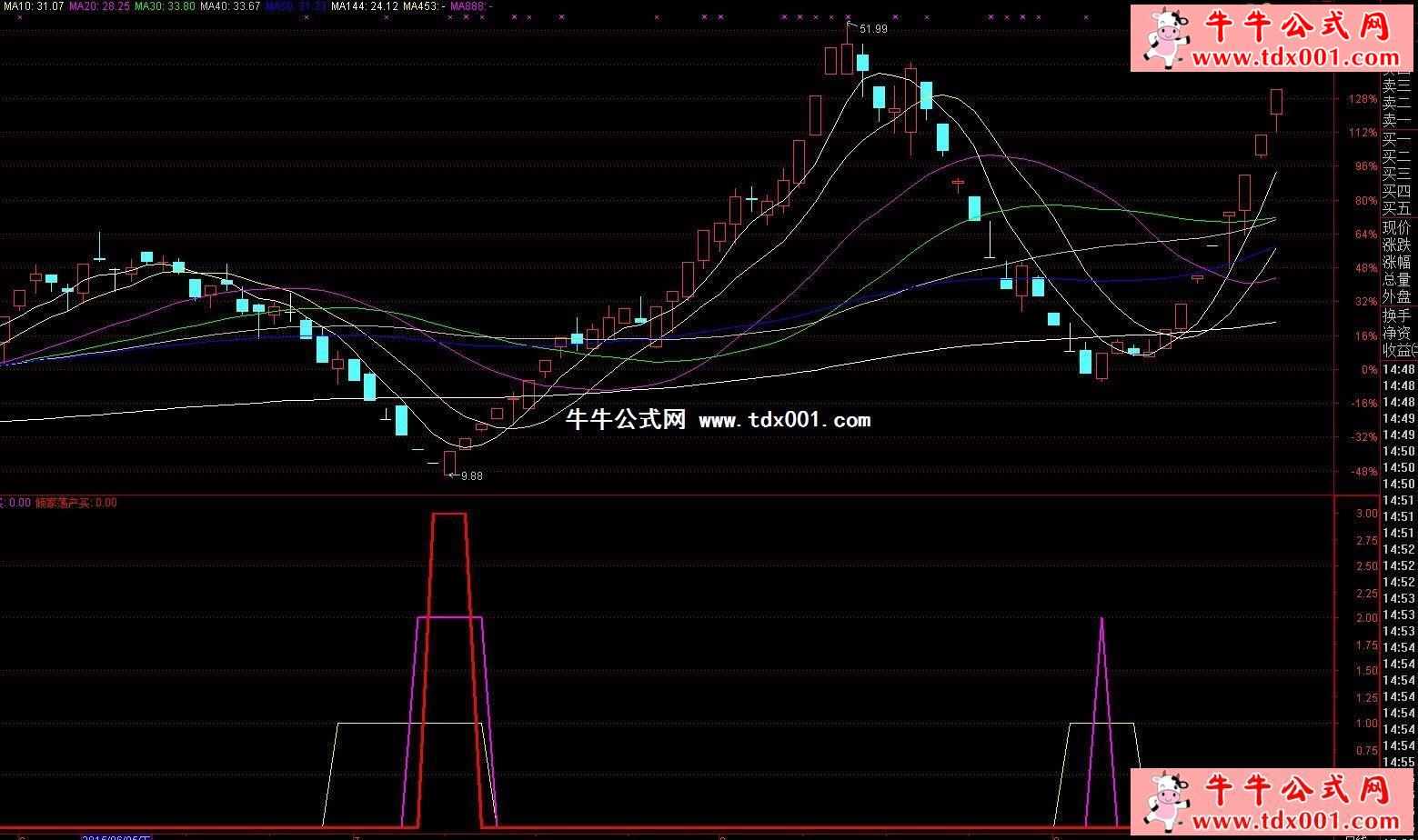Click the 9.88 low price marker
This screenshot has height=840, width=1418.
(471, 475)
